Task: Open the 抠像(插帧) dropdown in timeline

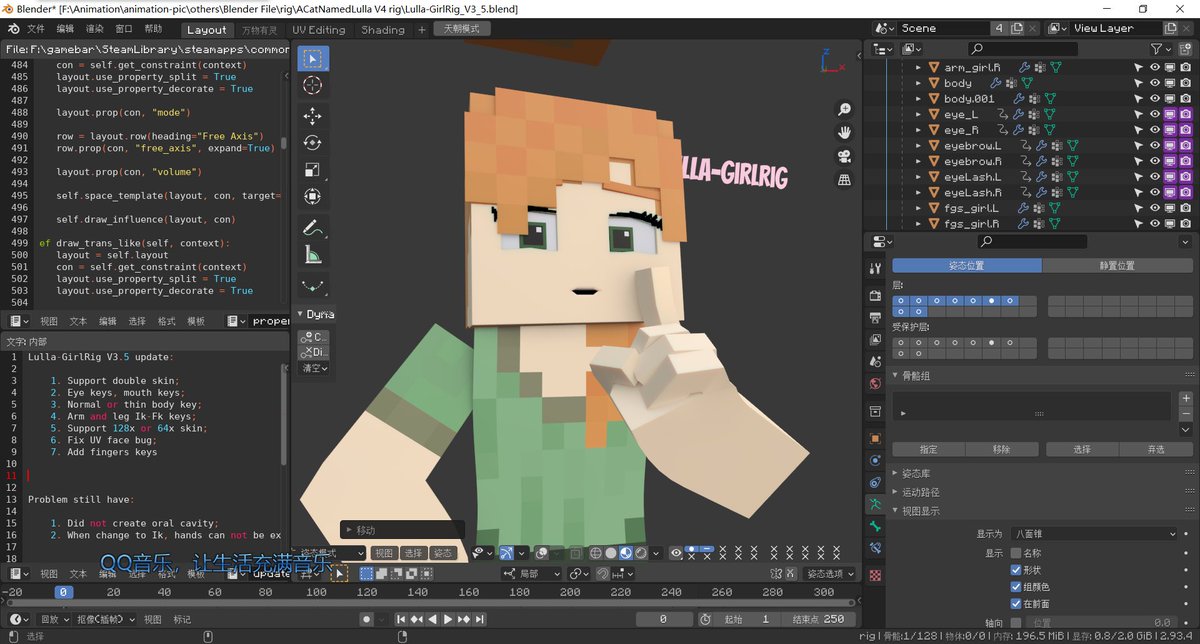Action: click(x=106, y=619)
